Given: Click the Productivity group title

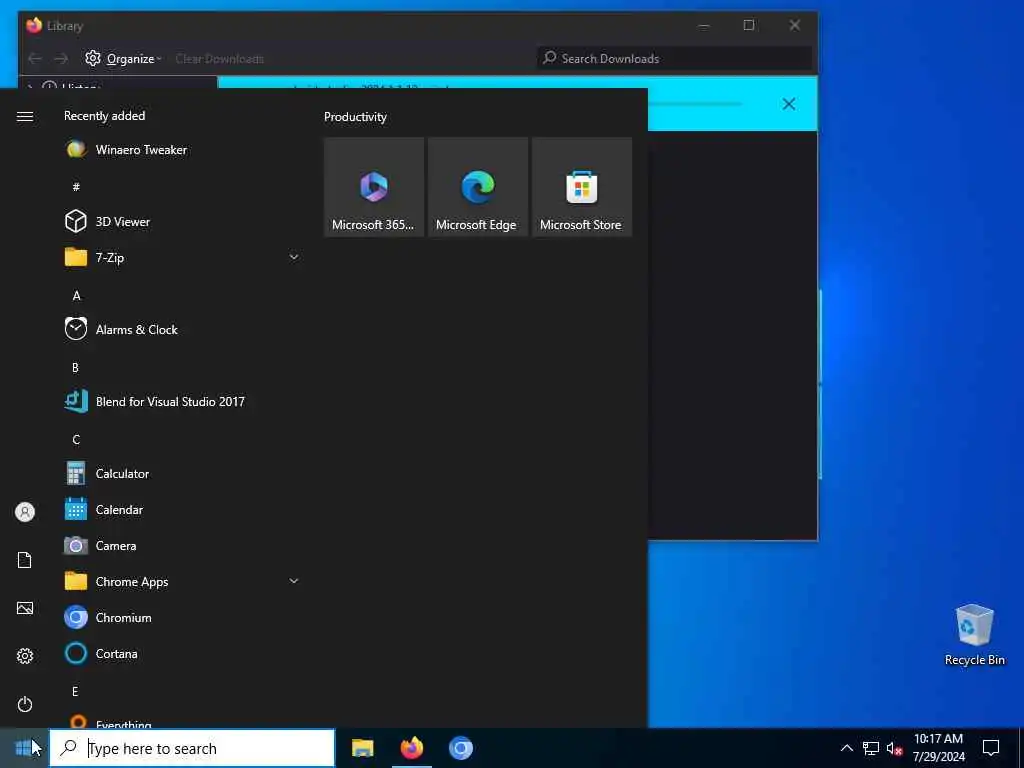Looking at the screenshot, I should (355, 117).
